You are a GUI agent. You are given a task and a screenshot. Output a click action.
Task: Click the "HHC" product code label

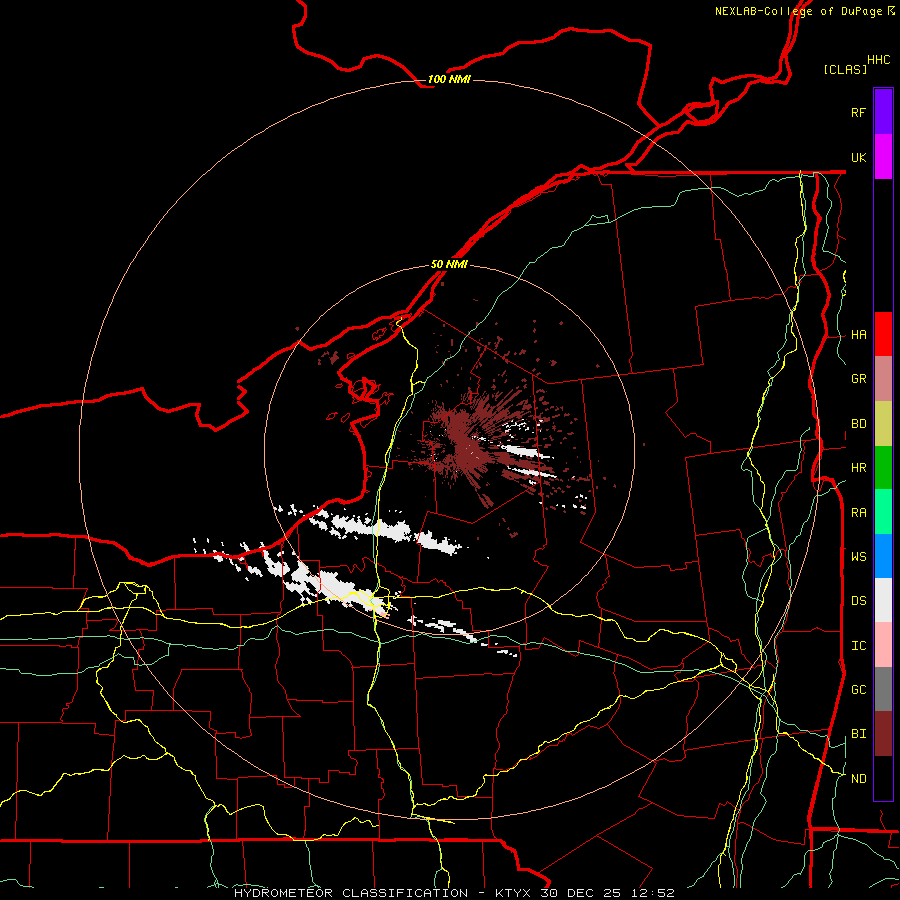point(878,60)
